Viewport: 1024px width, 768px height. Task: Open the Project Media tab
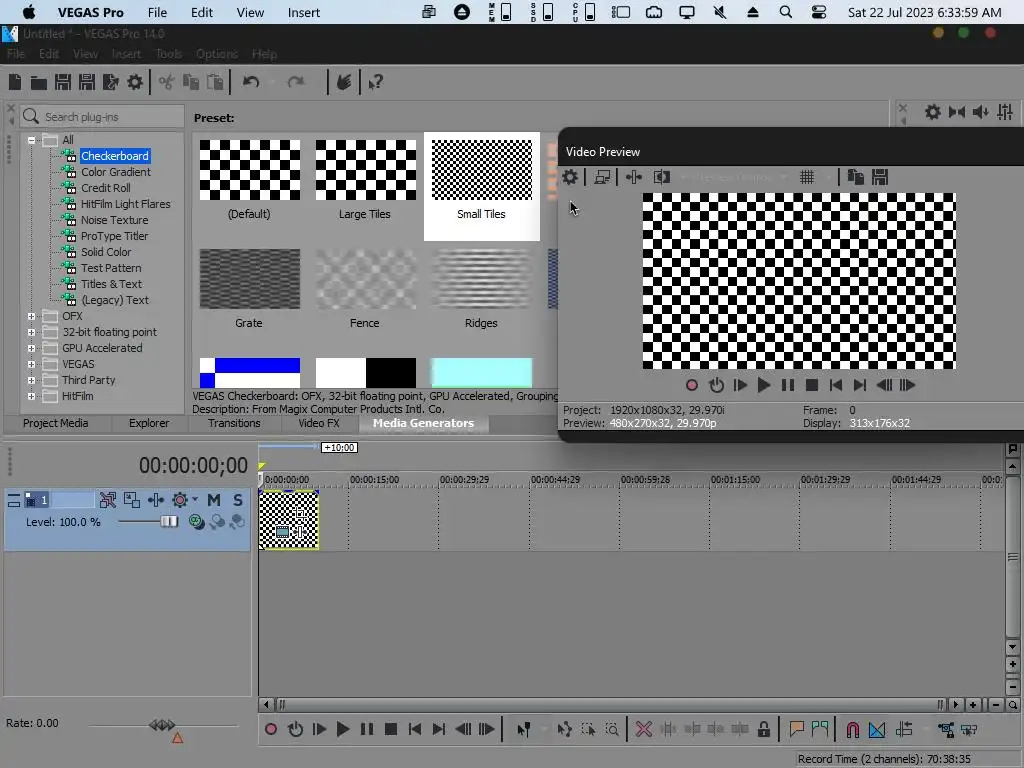click(x=56, y=423)
